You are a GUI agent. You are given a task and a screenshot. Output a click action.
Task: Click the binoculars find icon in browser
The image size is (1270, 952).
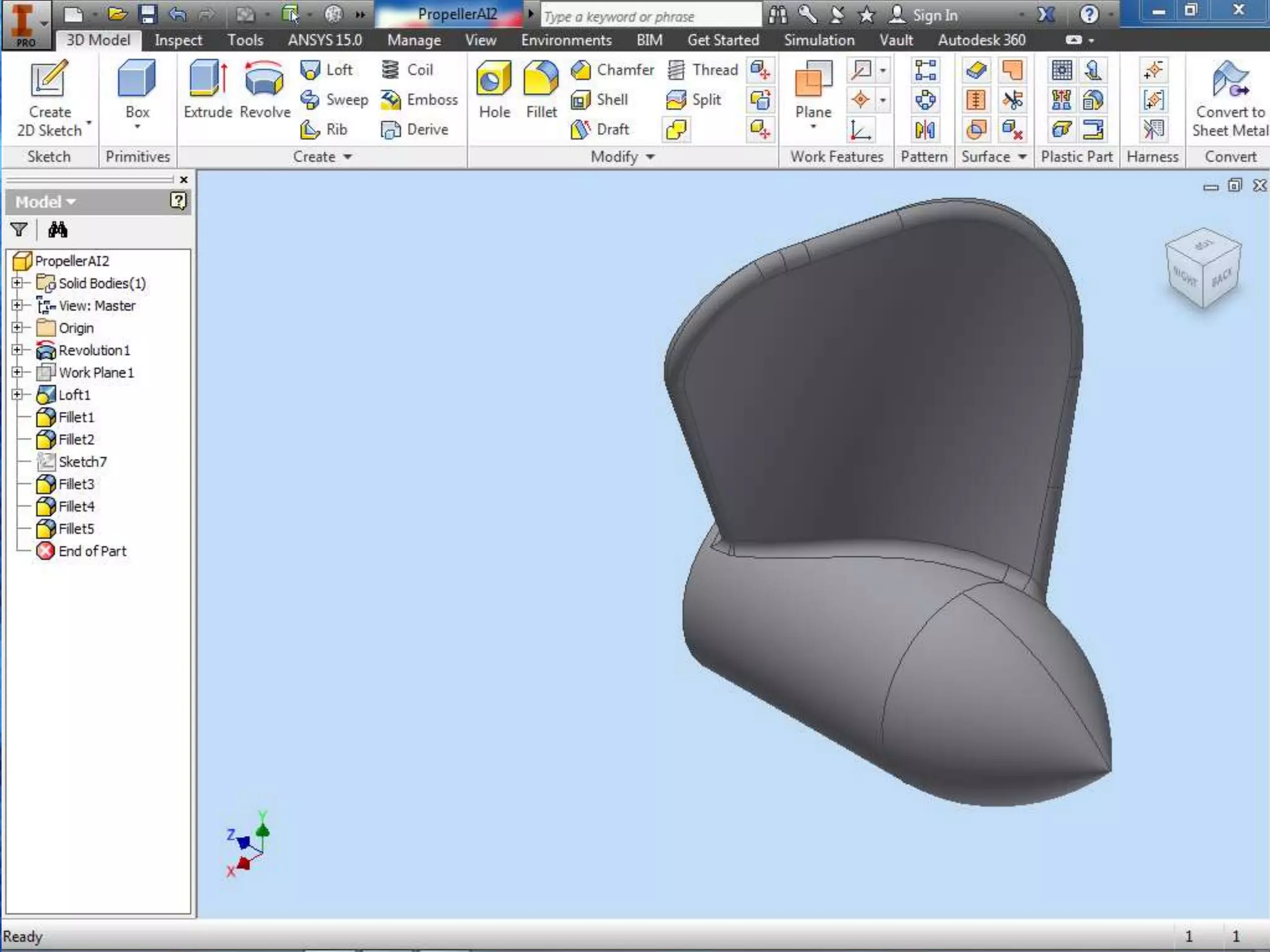point(58,230)
